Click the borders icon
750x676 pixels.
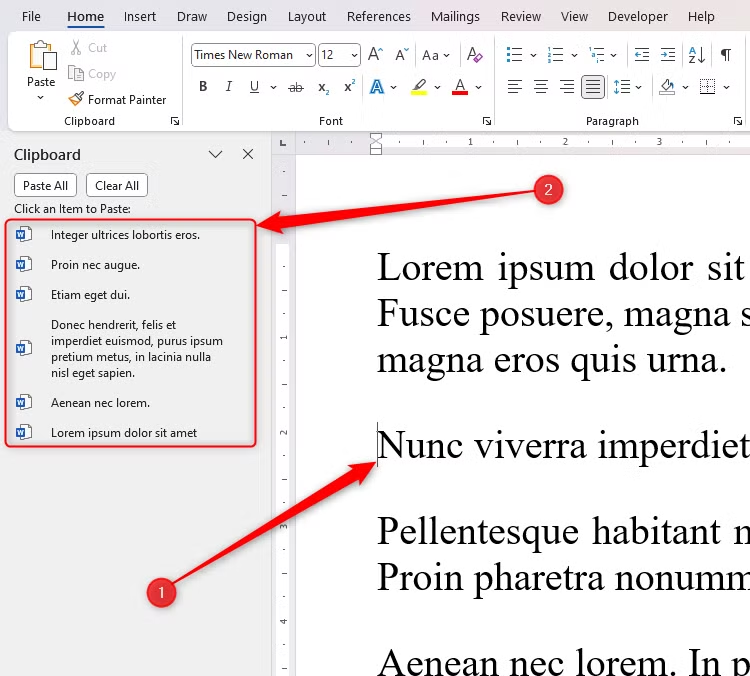click(707, 87)
